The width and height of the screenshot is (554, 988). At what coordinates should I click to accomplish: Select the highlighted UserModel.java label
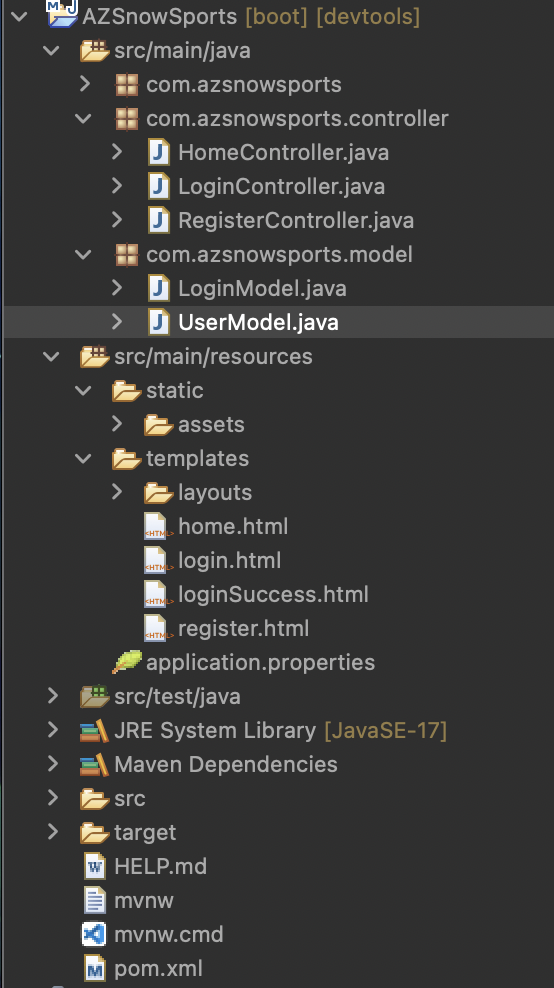tap(258, 323)
